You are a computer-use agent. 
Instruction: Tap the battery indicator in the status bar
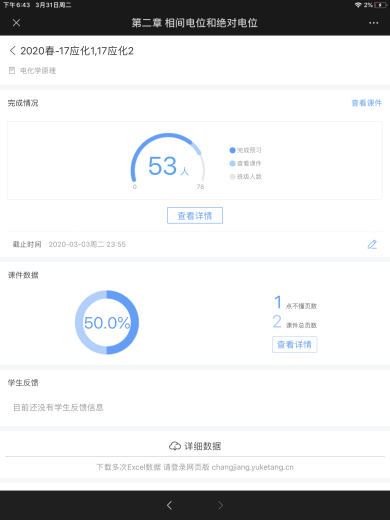(x=380, y=5)
